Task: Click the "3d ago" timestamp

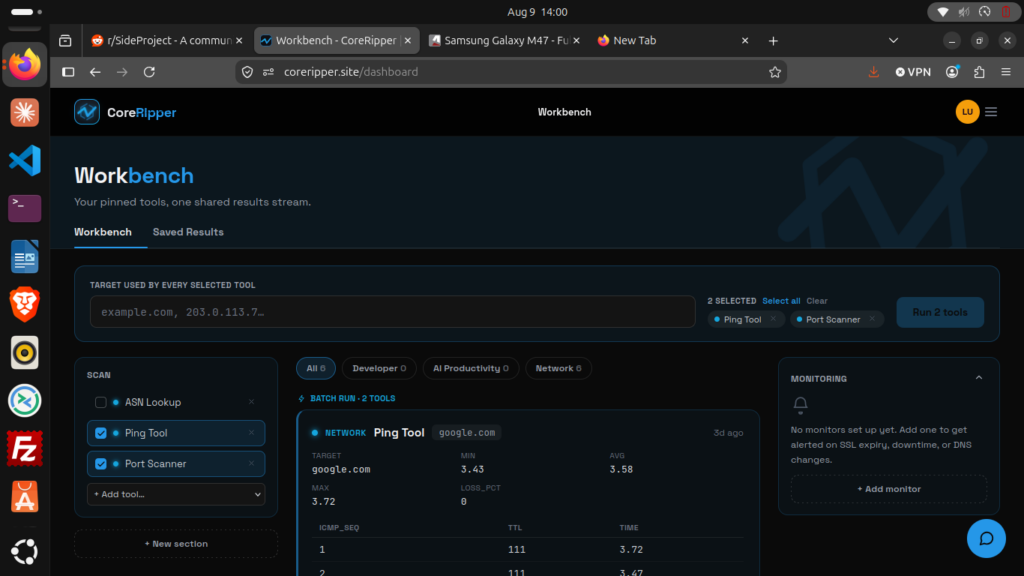Action: click(x=728, y=433)
